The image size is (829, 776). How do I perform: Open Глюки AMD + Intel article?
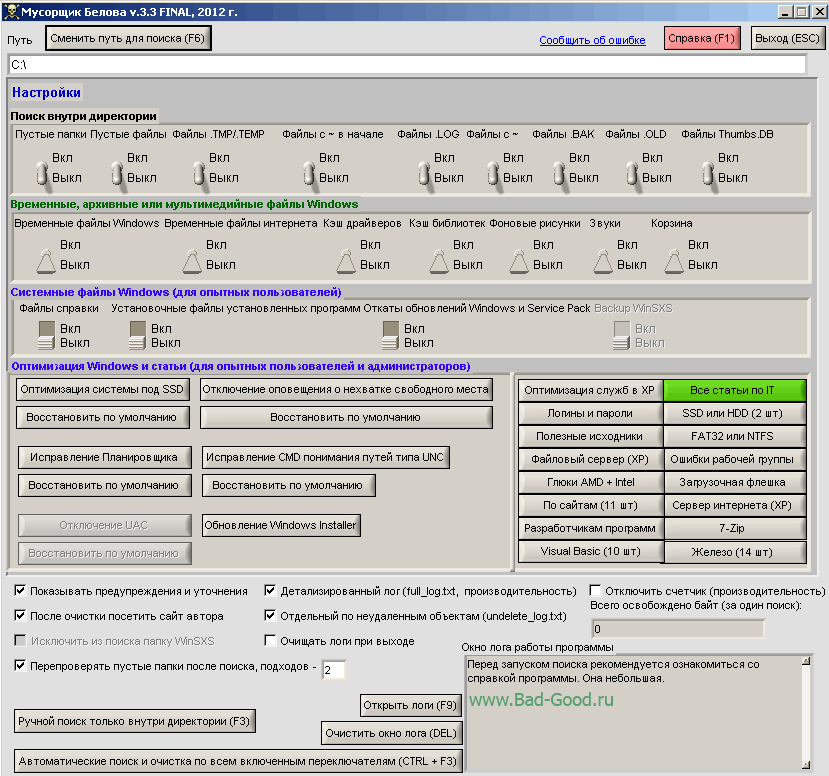tap(590, 483)
